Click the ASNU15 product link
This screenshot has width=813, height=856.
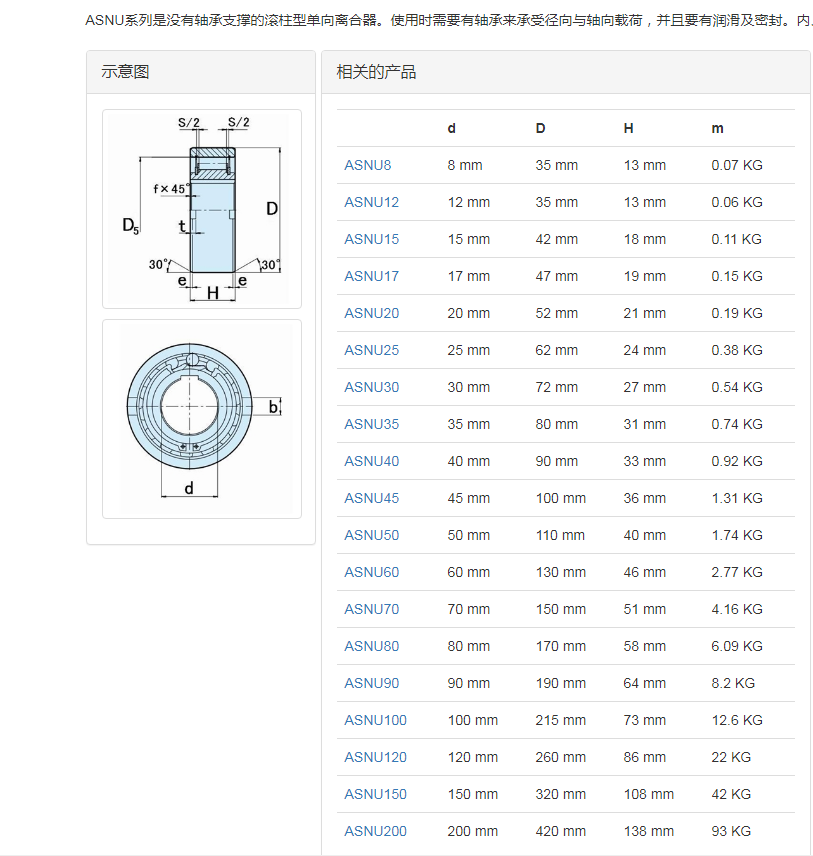coord(371,239)
